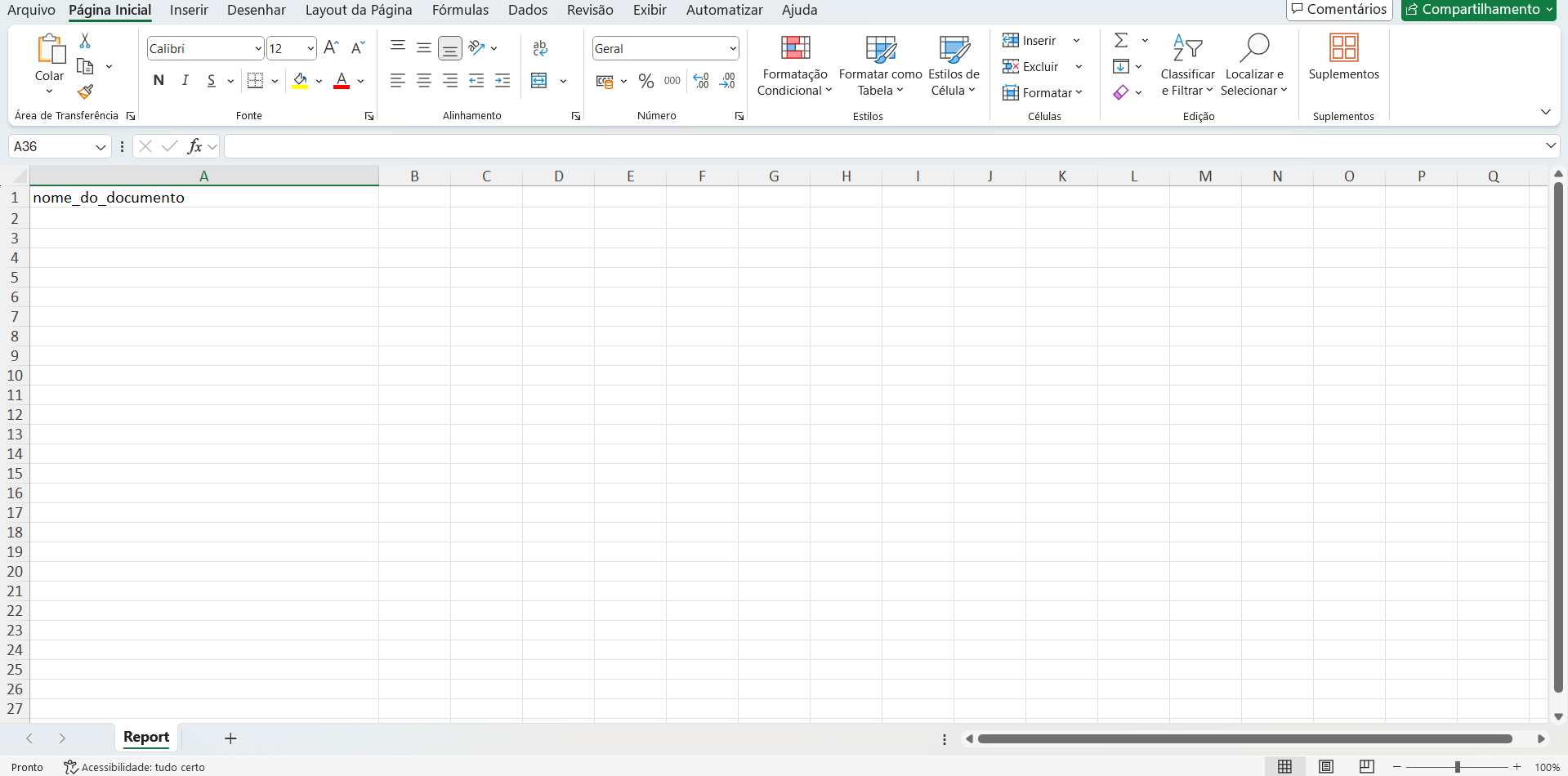Switch to the Fórmulas tab
Screen dimensions: 1568x776
tap(460, 10)
